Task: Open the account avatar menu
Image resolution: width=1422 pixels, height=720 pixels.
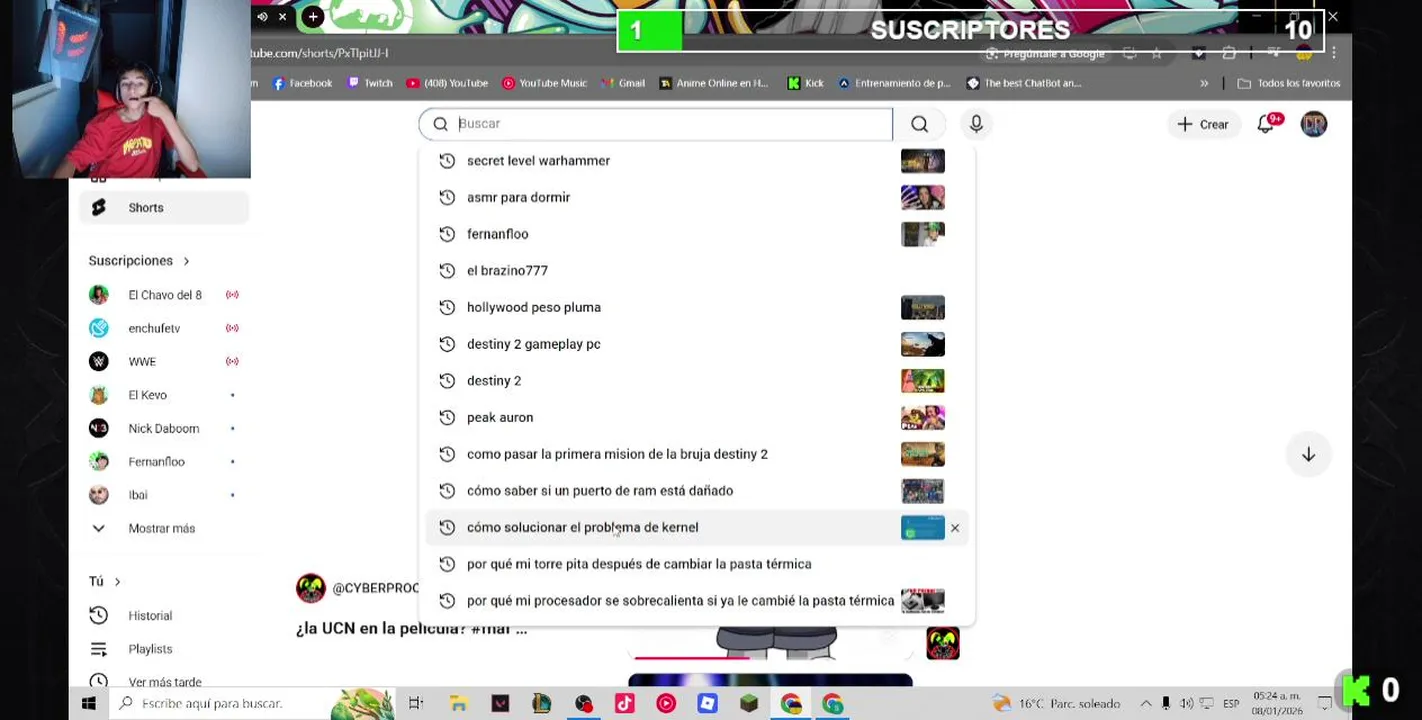Action: click(x=1313, y=124)
